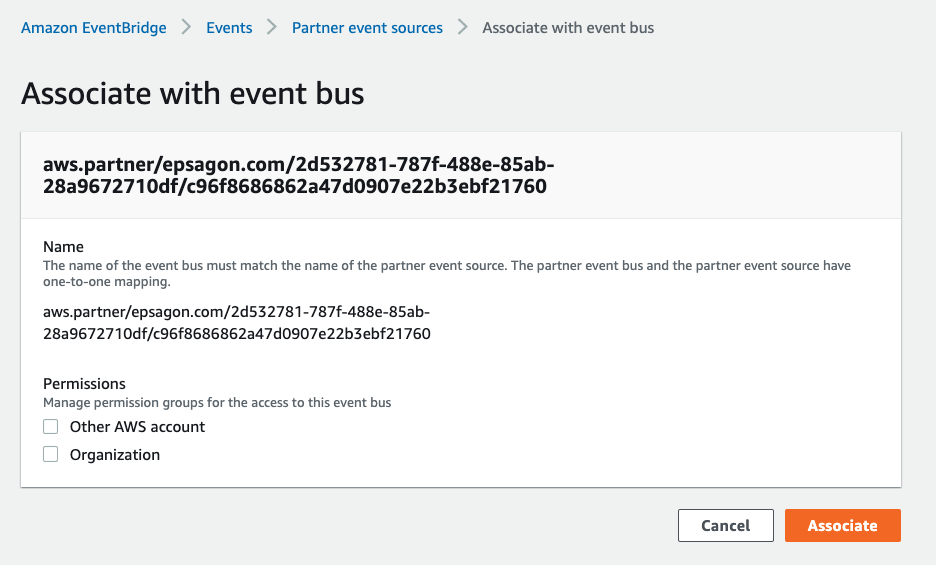Click the 'Other AWS account' label text

pyautogui.click(x=137, y=427)
